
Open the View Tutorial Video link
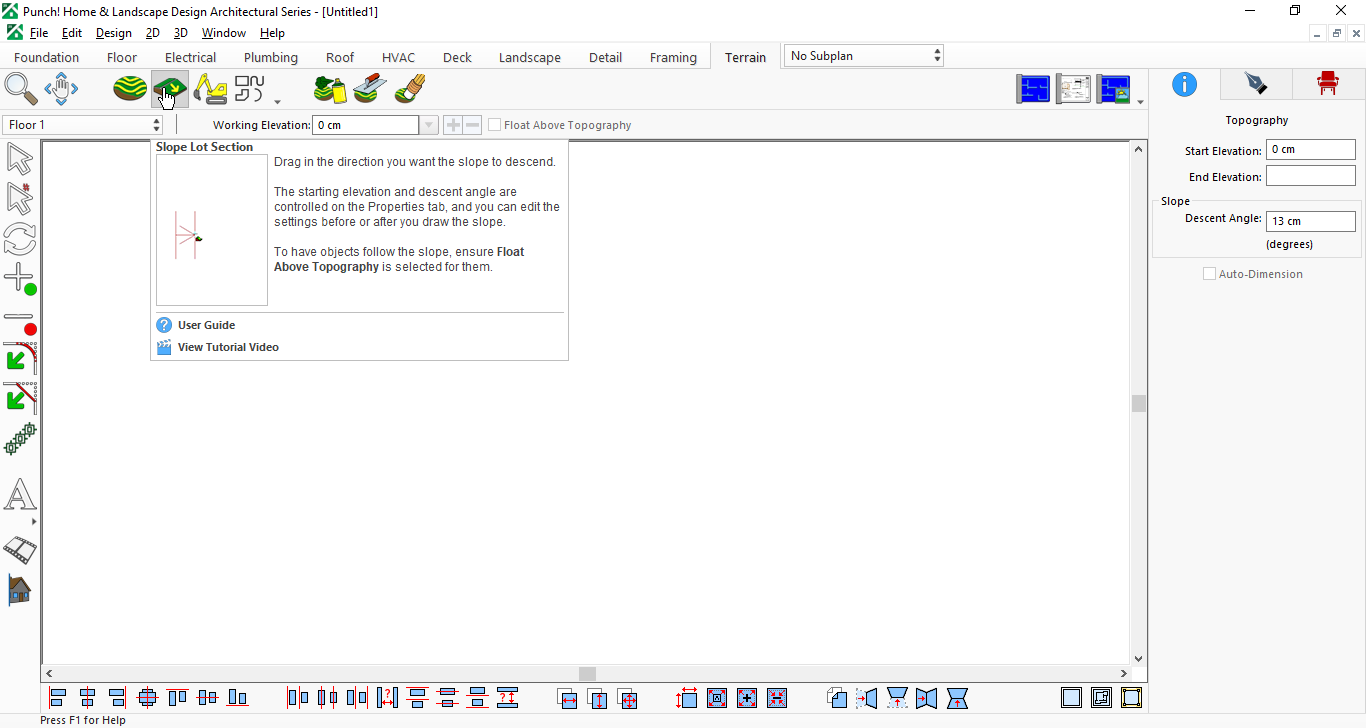[x=228, y=347]
